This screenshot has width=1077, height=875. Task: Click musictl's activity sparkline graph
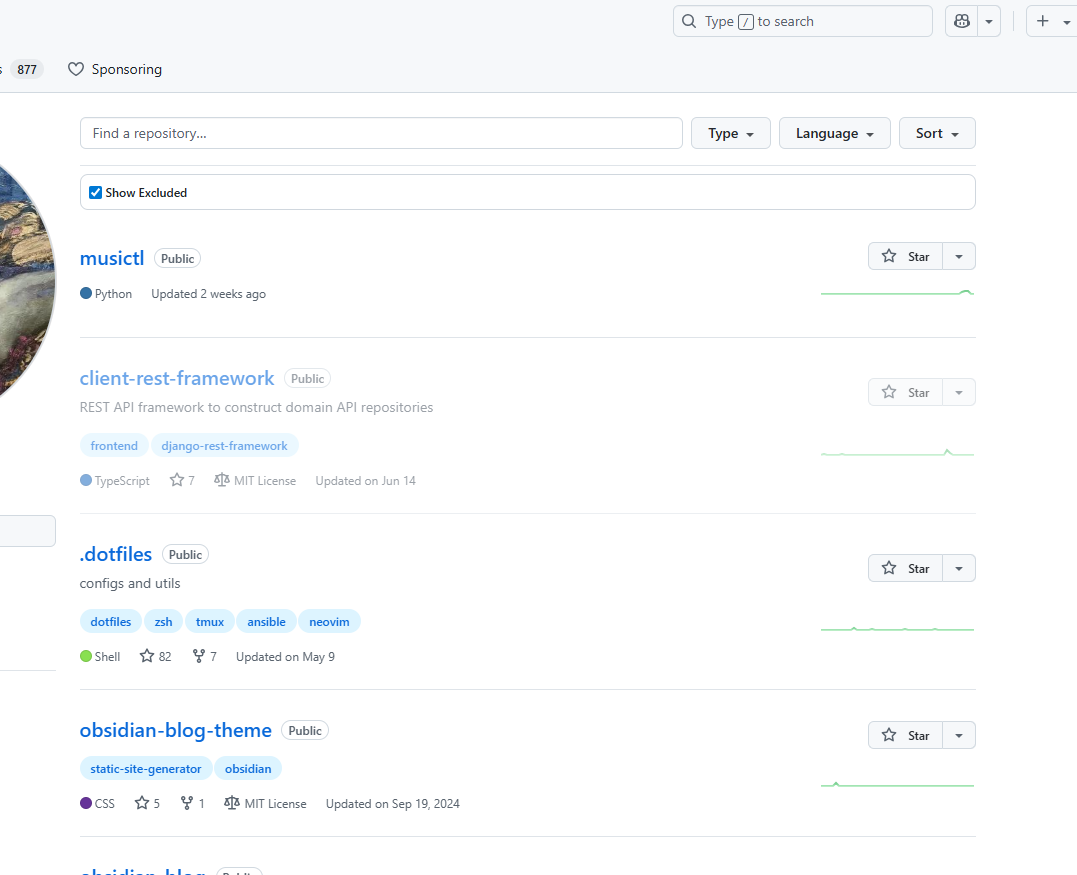coord(897,293)
